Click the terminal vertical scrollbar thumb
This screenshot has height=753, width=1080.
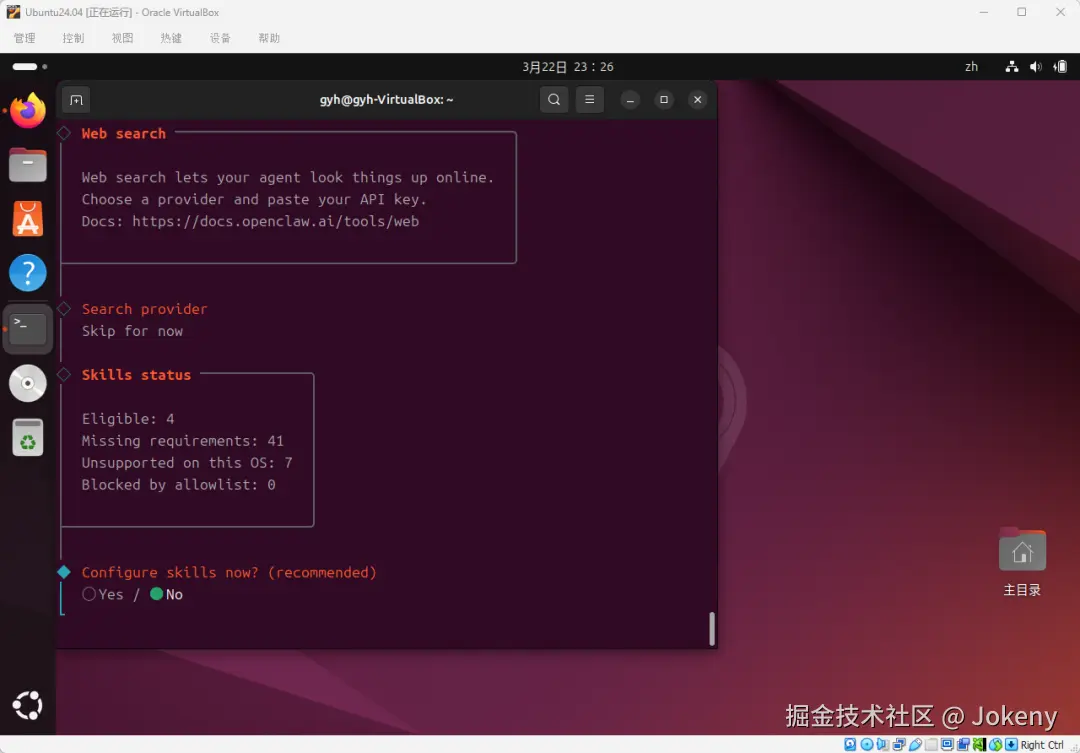(x=712, y=628)
